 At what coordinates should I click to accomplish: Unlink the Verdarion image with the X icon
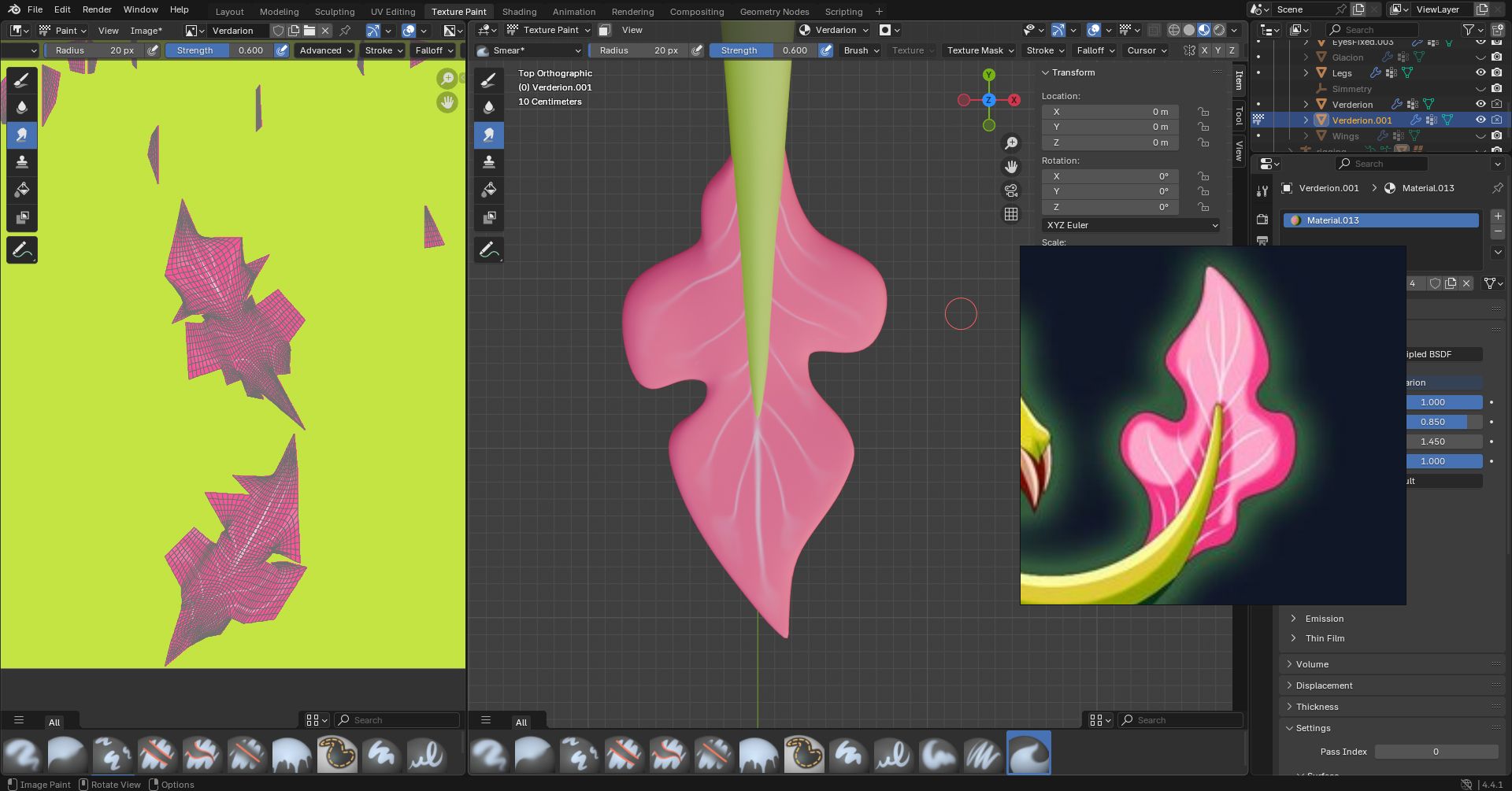coord(325,31)
